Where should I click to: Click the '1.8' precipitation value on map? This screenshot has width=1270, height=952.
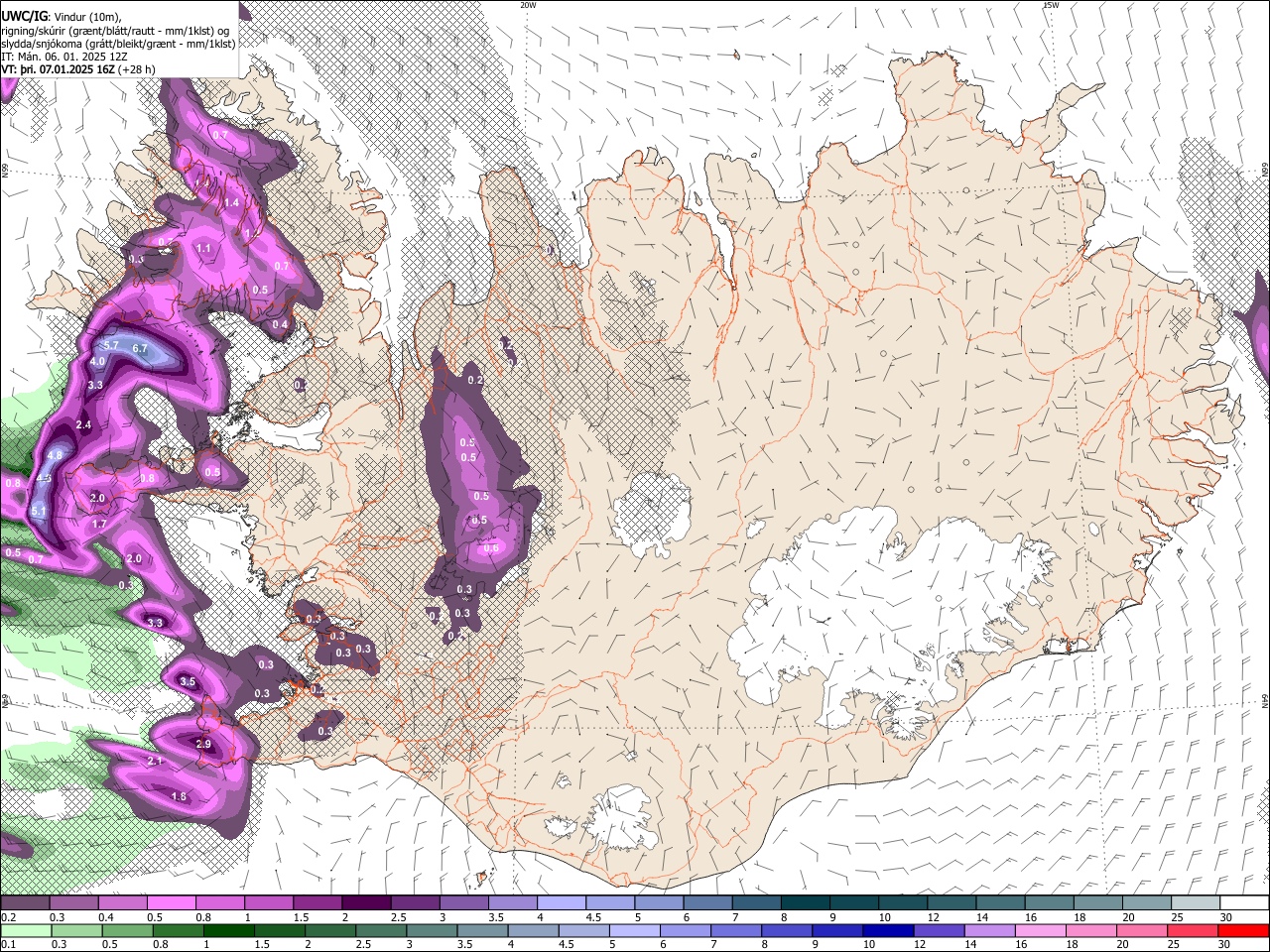tap(179, 796)
